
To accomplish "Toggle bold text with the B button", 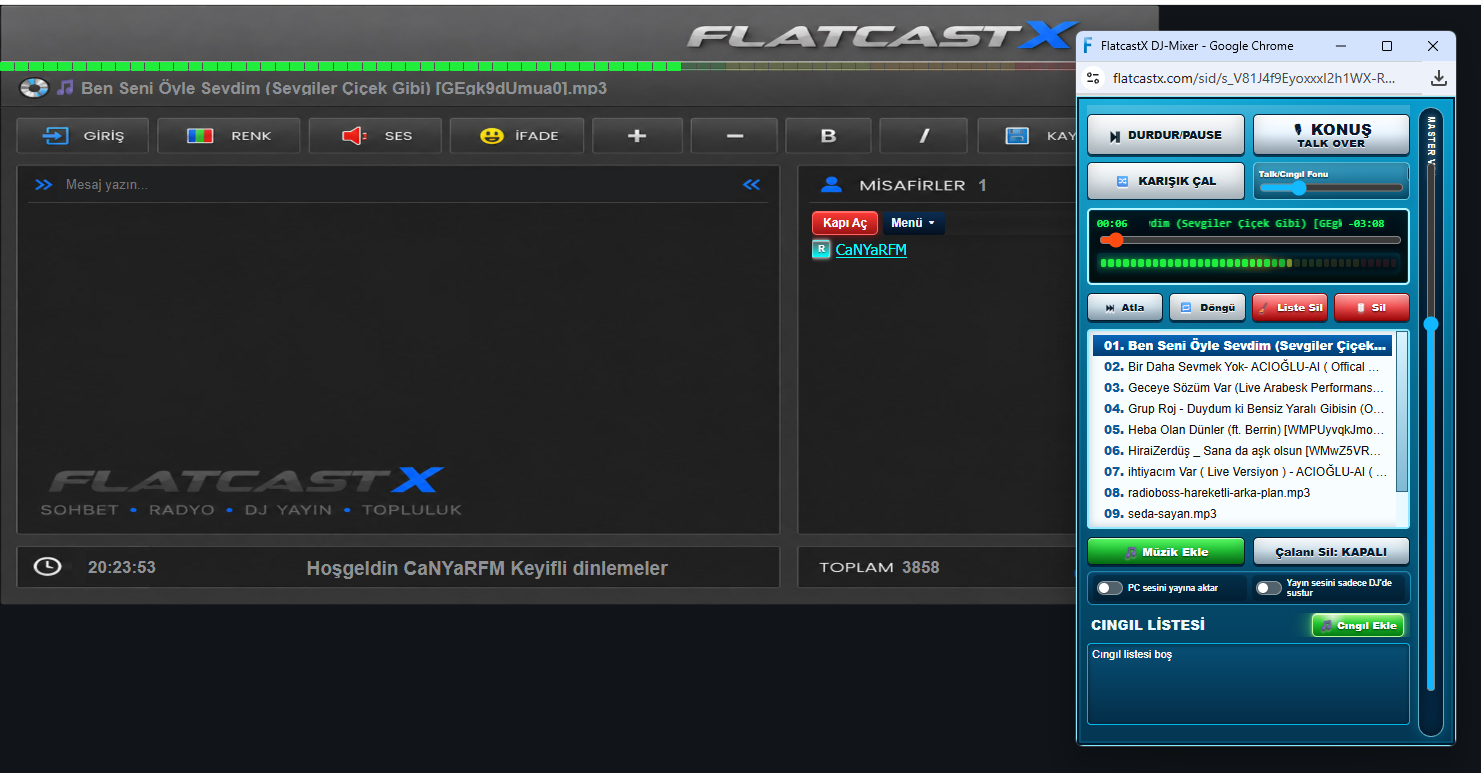I will tap(828, 136).
